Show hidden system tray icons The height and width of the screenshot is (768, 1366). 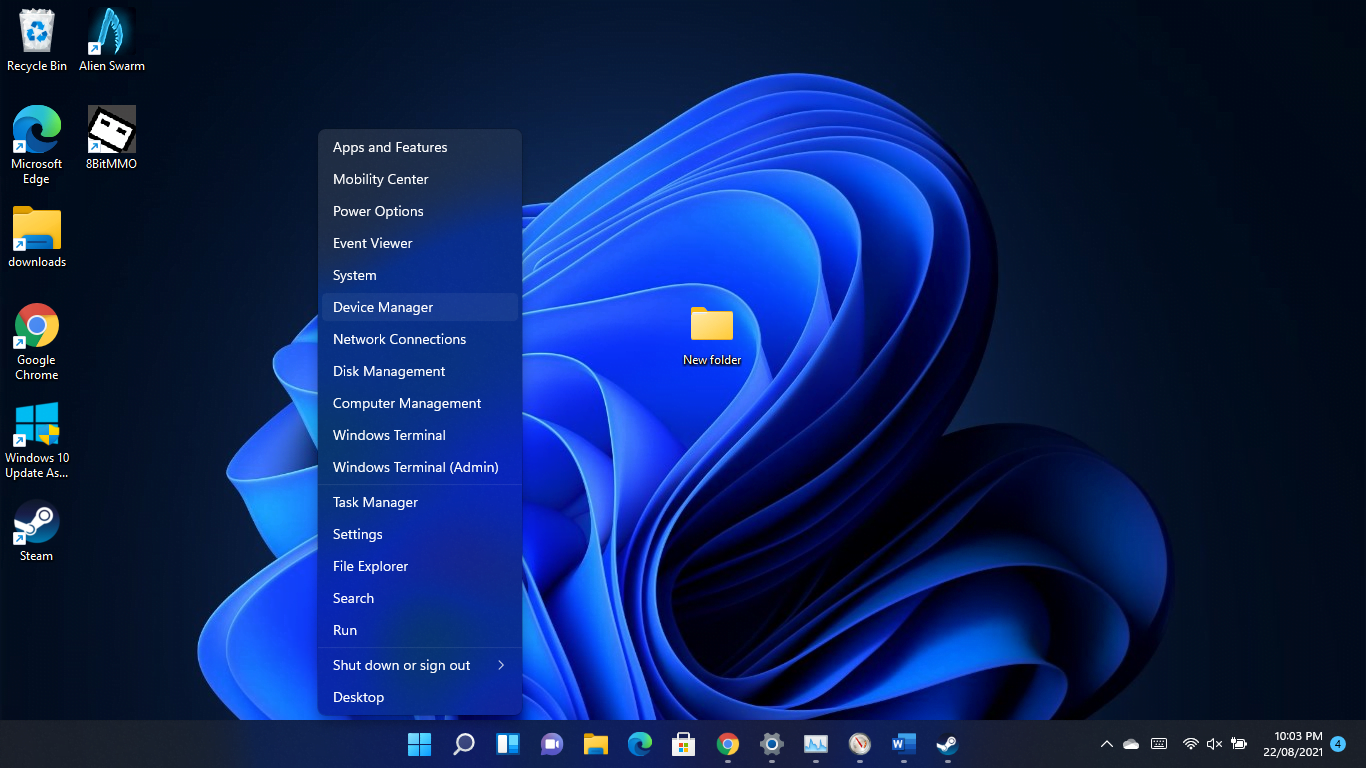(1107, 744)
